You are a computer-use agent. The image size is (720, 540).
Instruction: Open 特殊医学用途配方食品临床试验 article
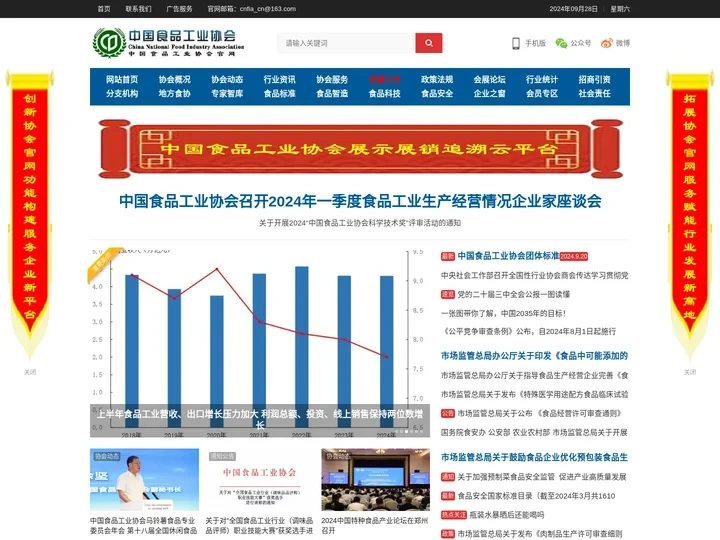(x=534, y=394)
